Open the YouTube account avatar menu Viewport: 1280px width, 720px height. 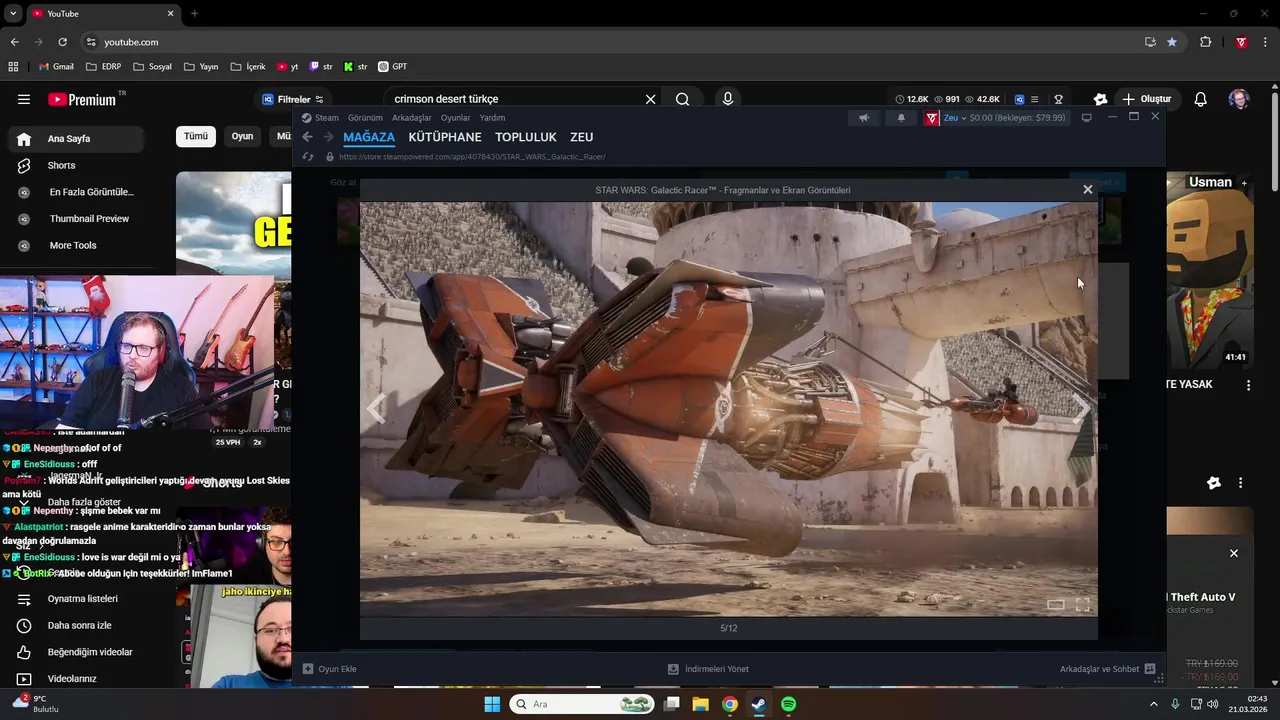(x=1239, y=99)
